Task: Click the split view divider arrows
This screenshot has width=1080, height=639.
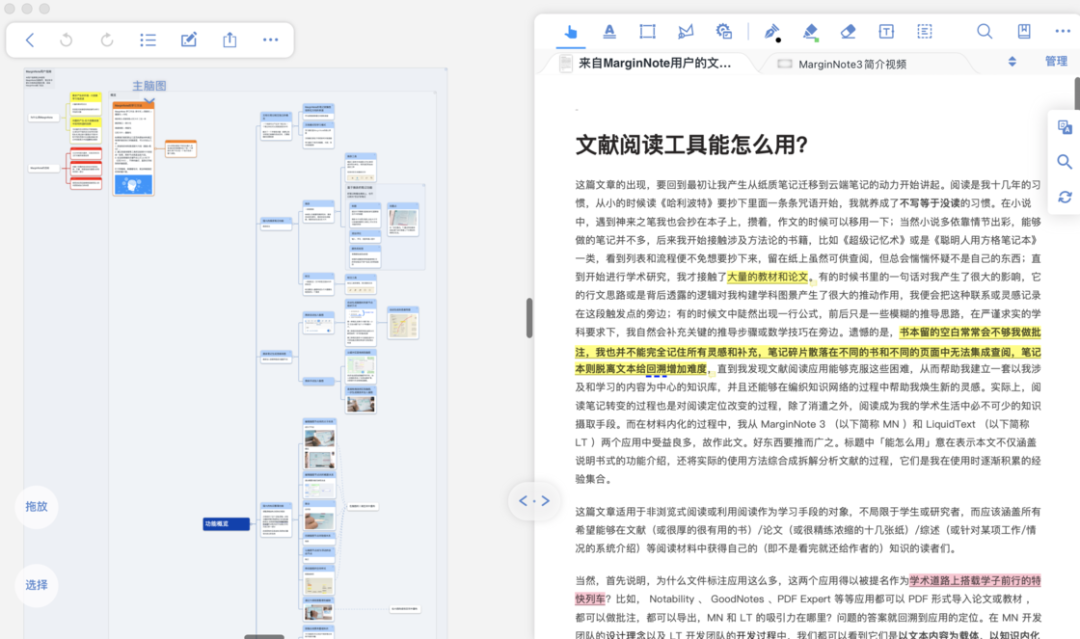Action: click(534, 501)
